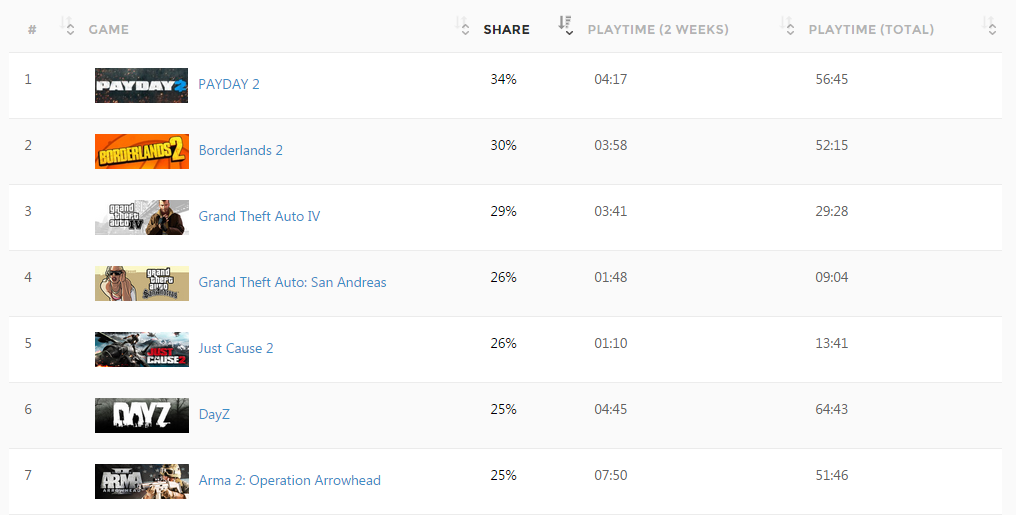Follow the Borderlands 2 text link
This screenshot has width=1016, height=515.
(x=241, y=150)
